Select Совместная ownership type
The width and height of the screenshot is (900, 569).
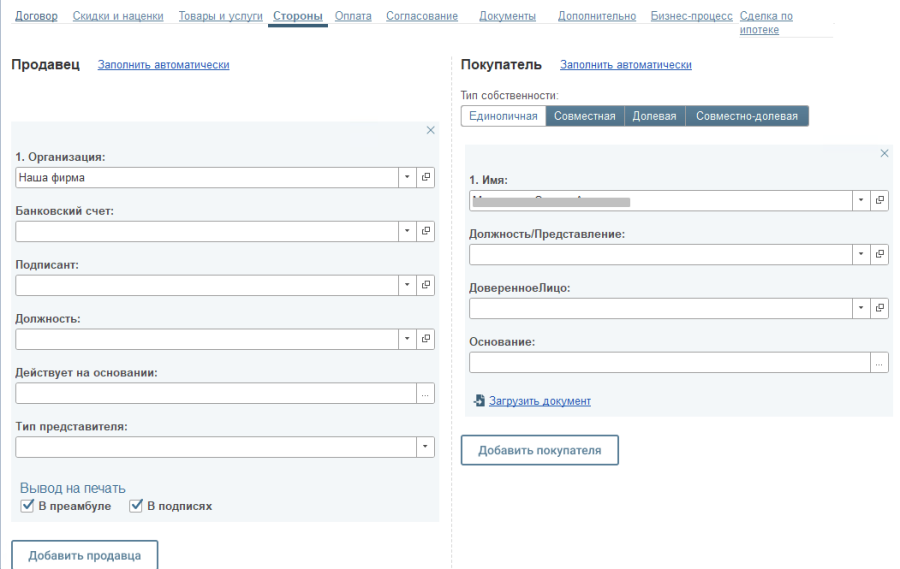585,116
